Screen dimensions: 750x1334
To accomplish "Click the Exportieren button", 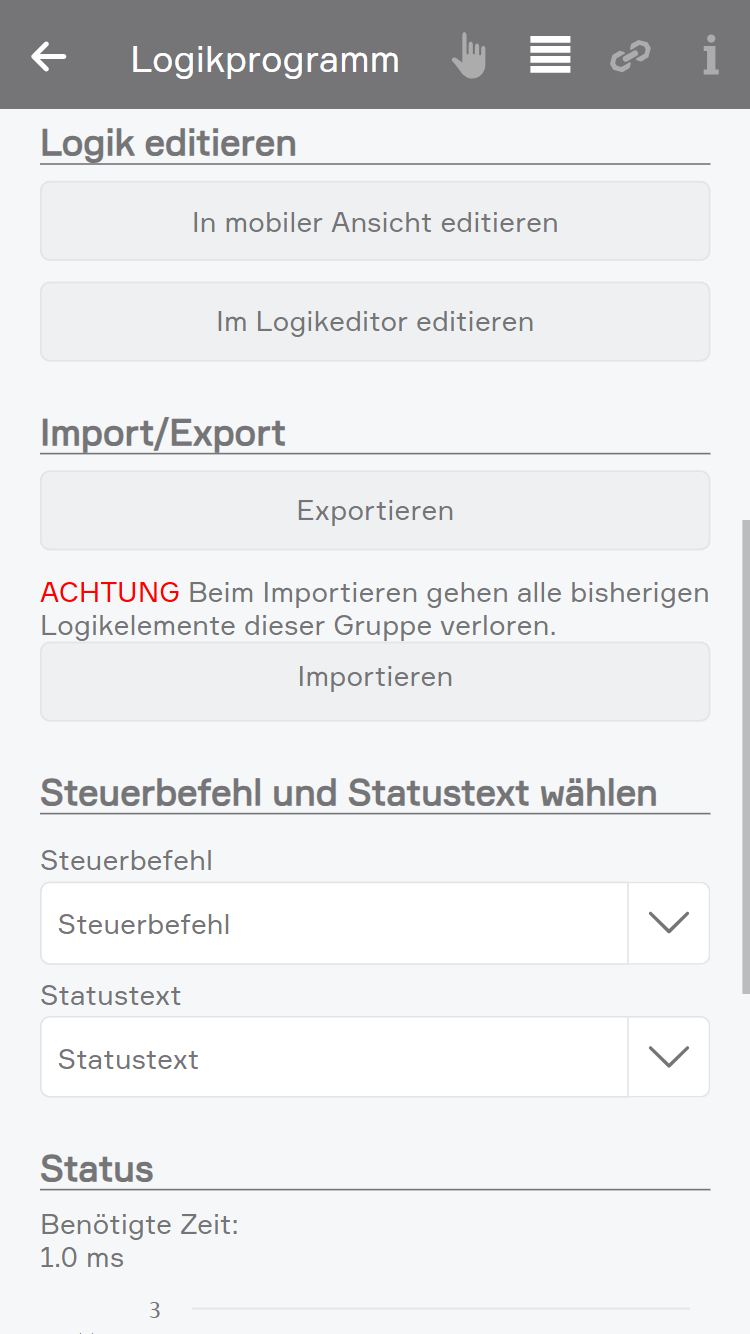I will 375,511.
